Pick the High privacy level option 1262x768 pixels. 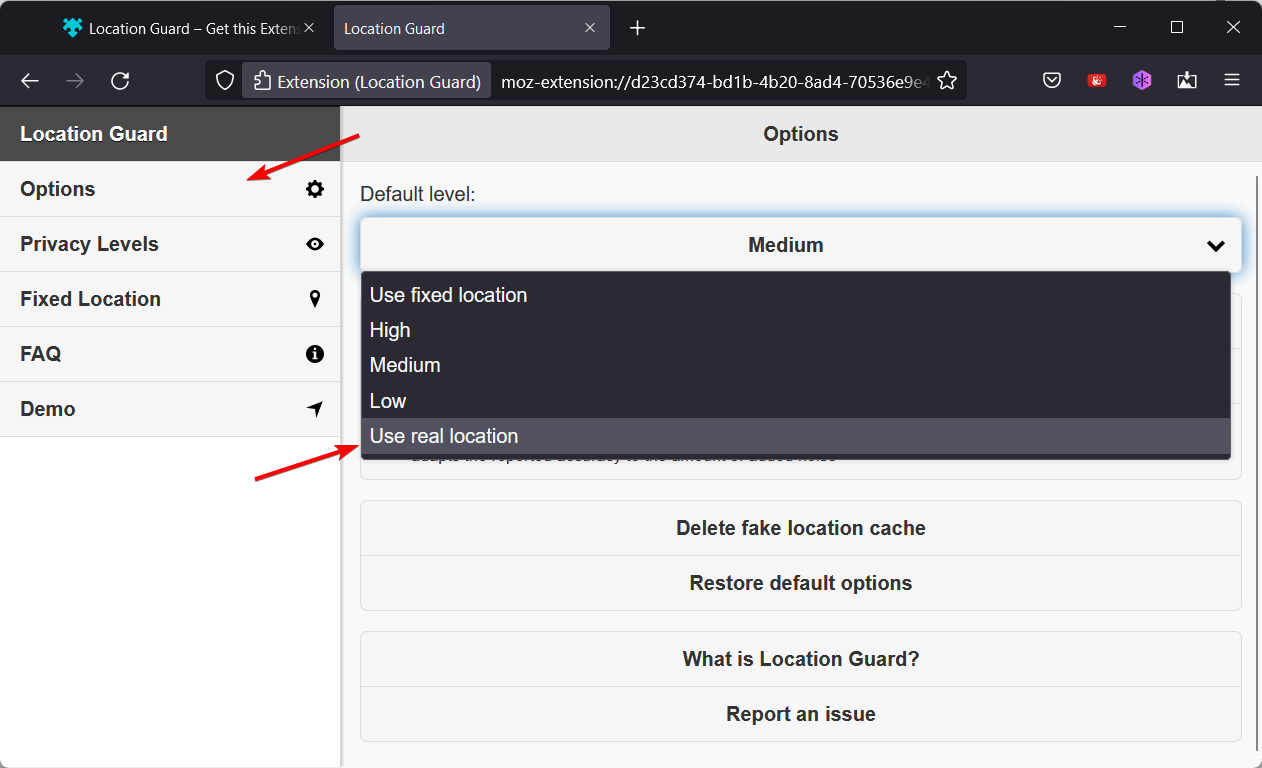point(390,330)
